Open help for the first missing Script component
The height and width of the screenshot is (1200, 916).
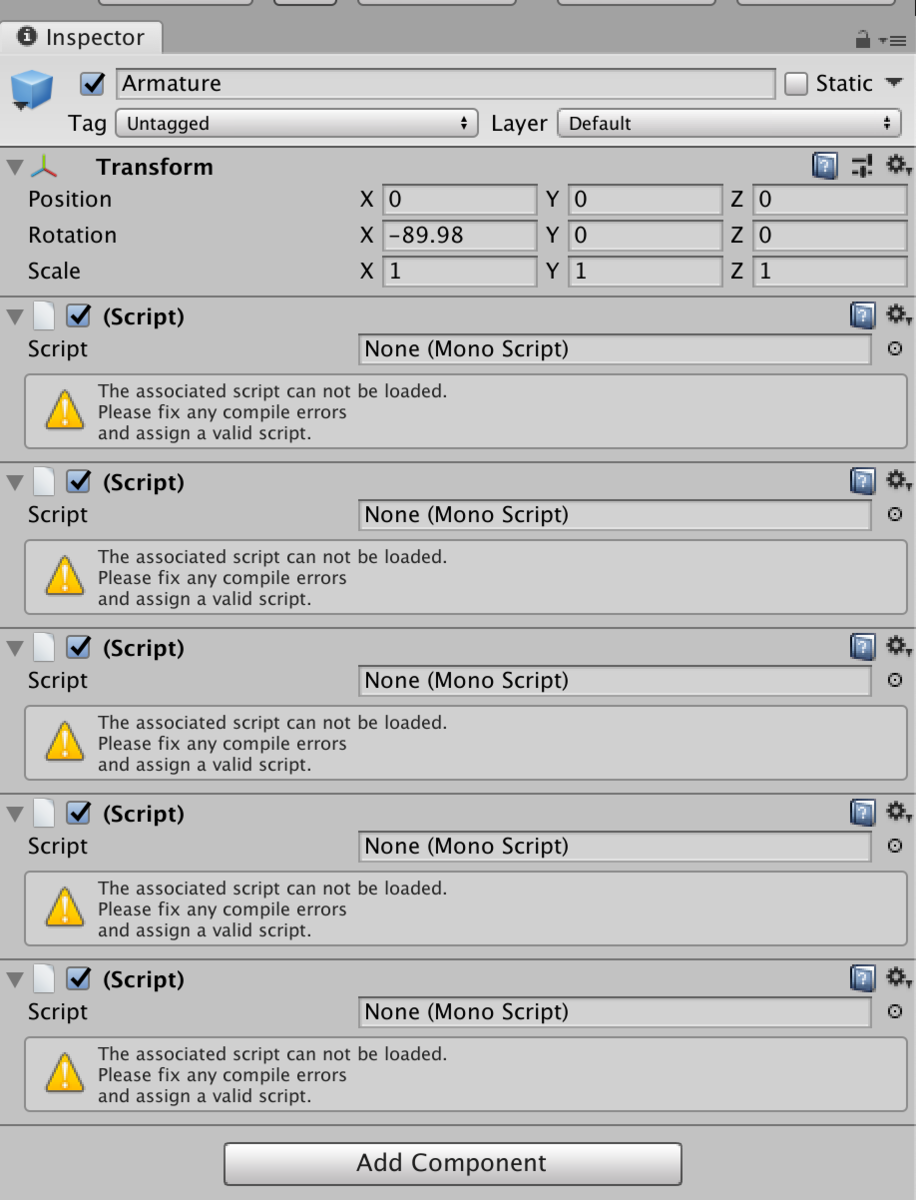[862, 316]
